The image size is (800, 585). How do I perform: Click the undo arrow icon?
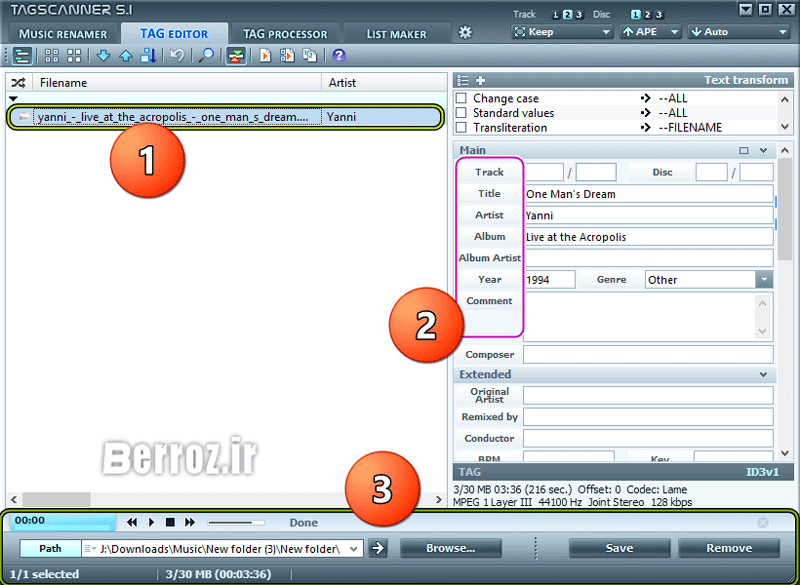coord(177,55)
